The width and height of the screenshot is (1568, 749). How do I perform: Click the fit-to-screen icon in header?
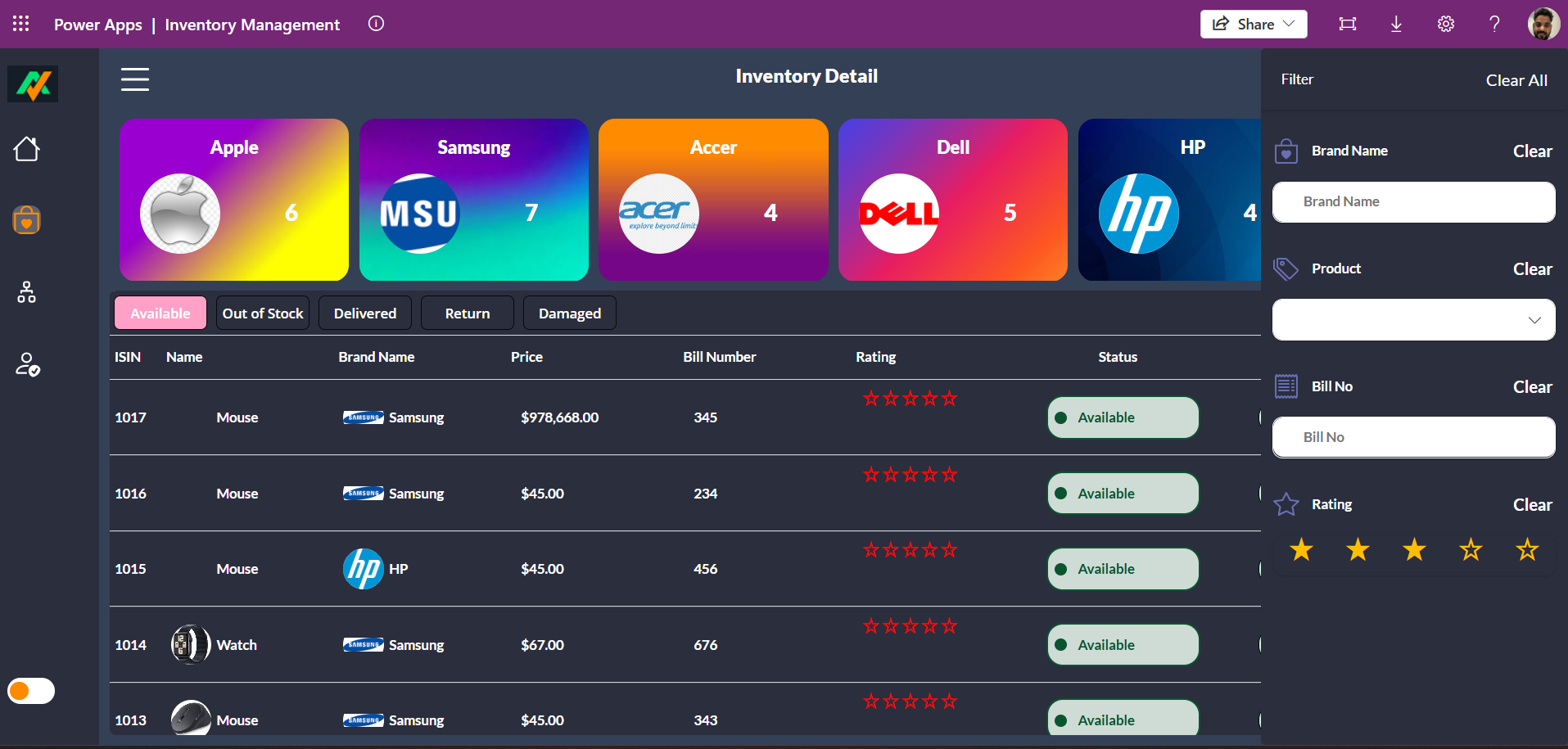[x=1347, y=24]
